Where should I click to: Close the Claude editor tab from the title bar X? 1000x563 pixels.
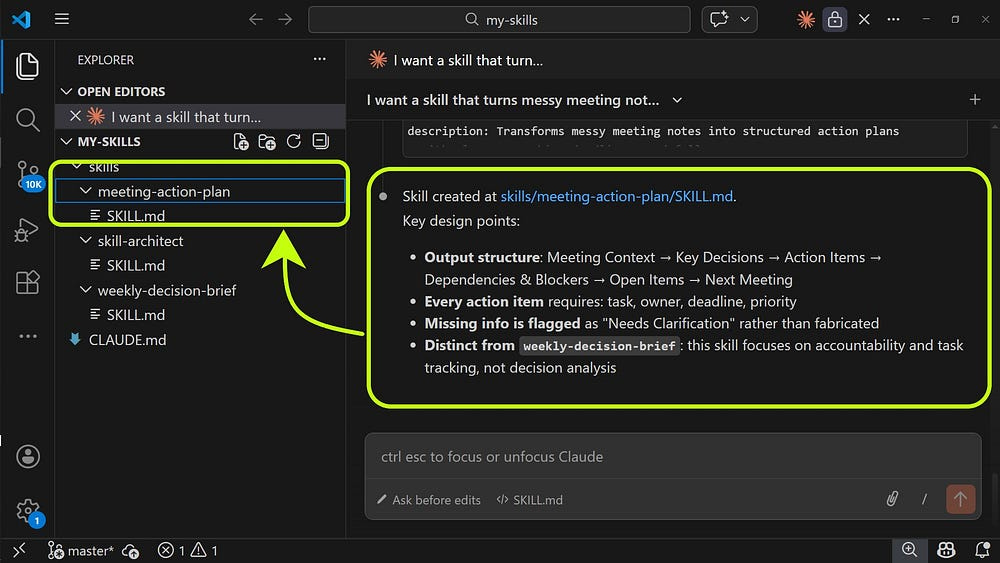click(864, 20)
